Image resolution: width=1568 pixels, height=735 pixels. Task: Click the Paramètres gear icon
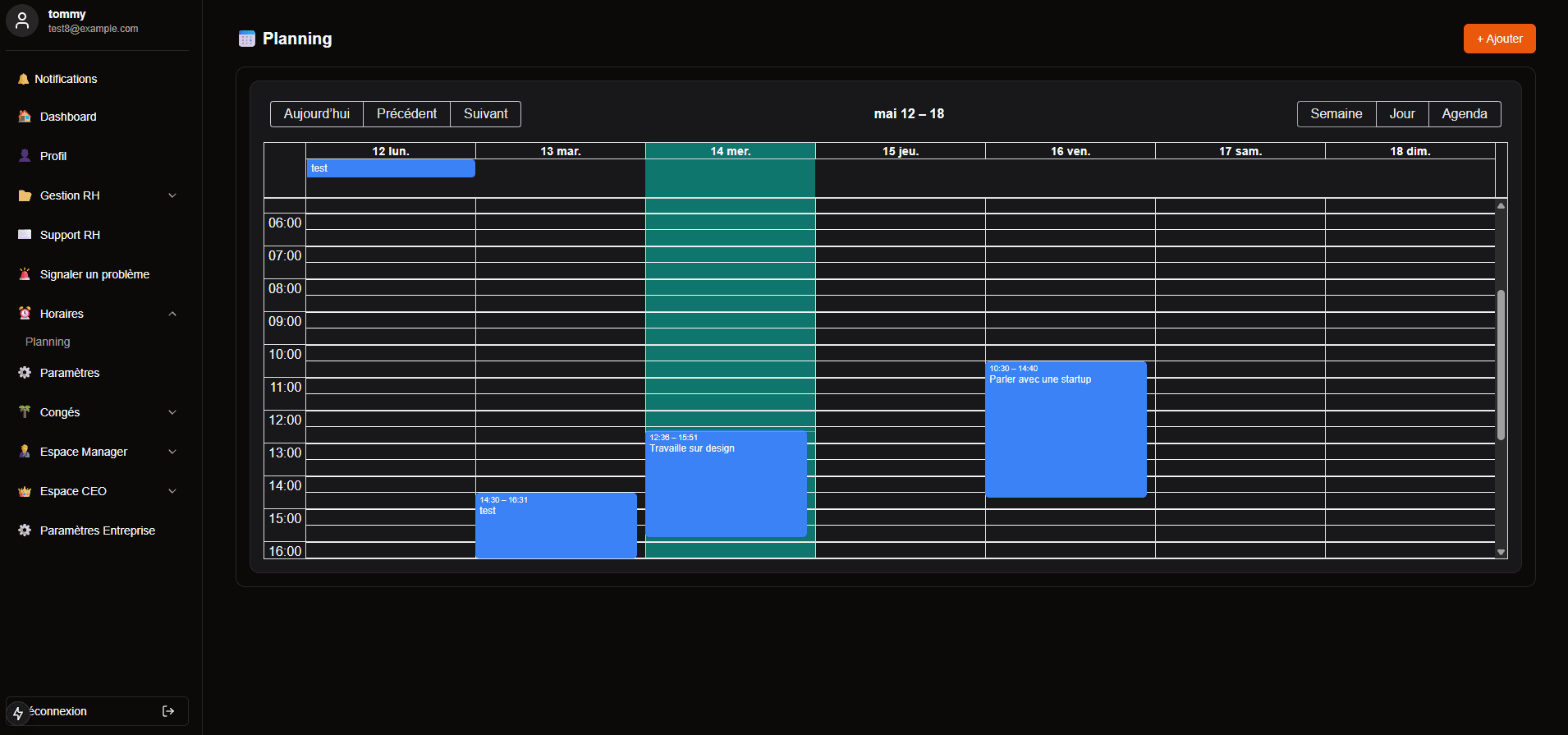click(x=25, y=373)
